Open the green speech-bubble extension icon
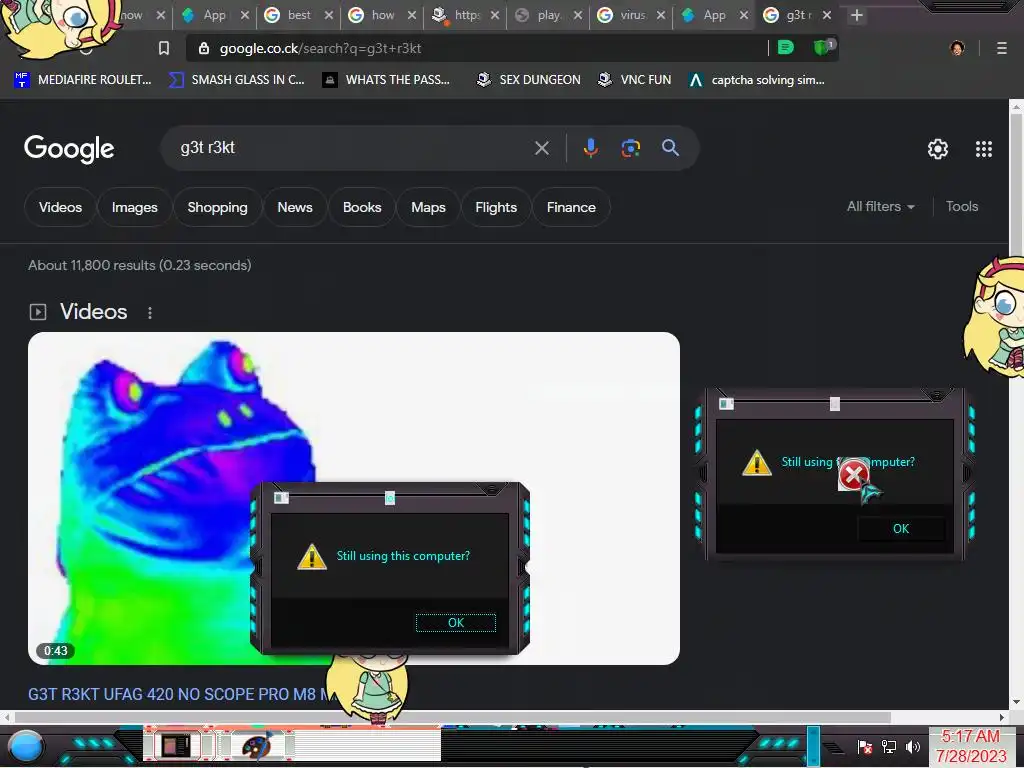Screen dimensions: 1024x768 pos(786,48)
